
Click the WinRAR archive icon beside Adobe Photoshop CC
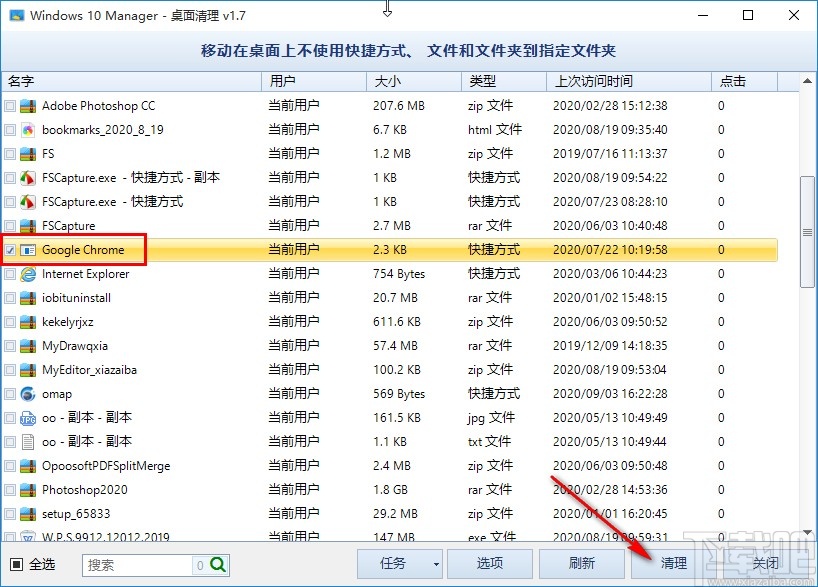point(30,105)
